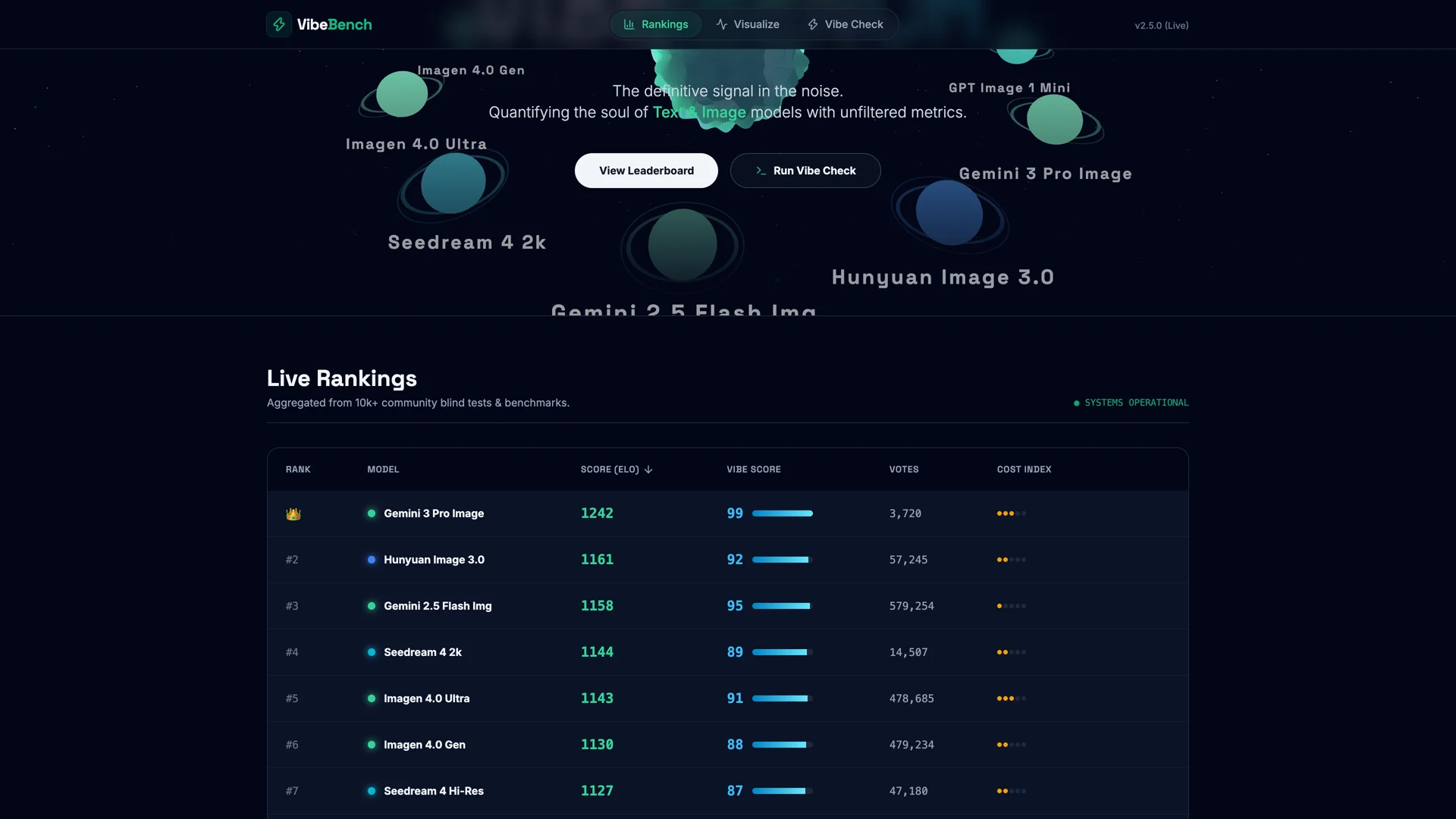Click the VibeBench brand name
The height and width of the screenshot is (819, 1456).
334,24
